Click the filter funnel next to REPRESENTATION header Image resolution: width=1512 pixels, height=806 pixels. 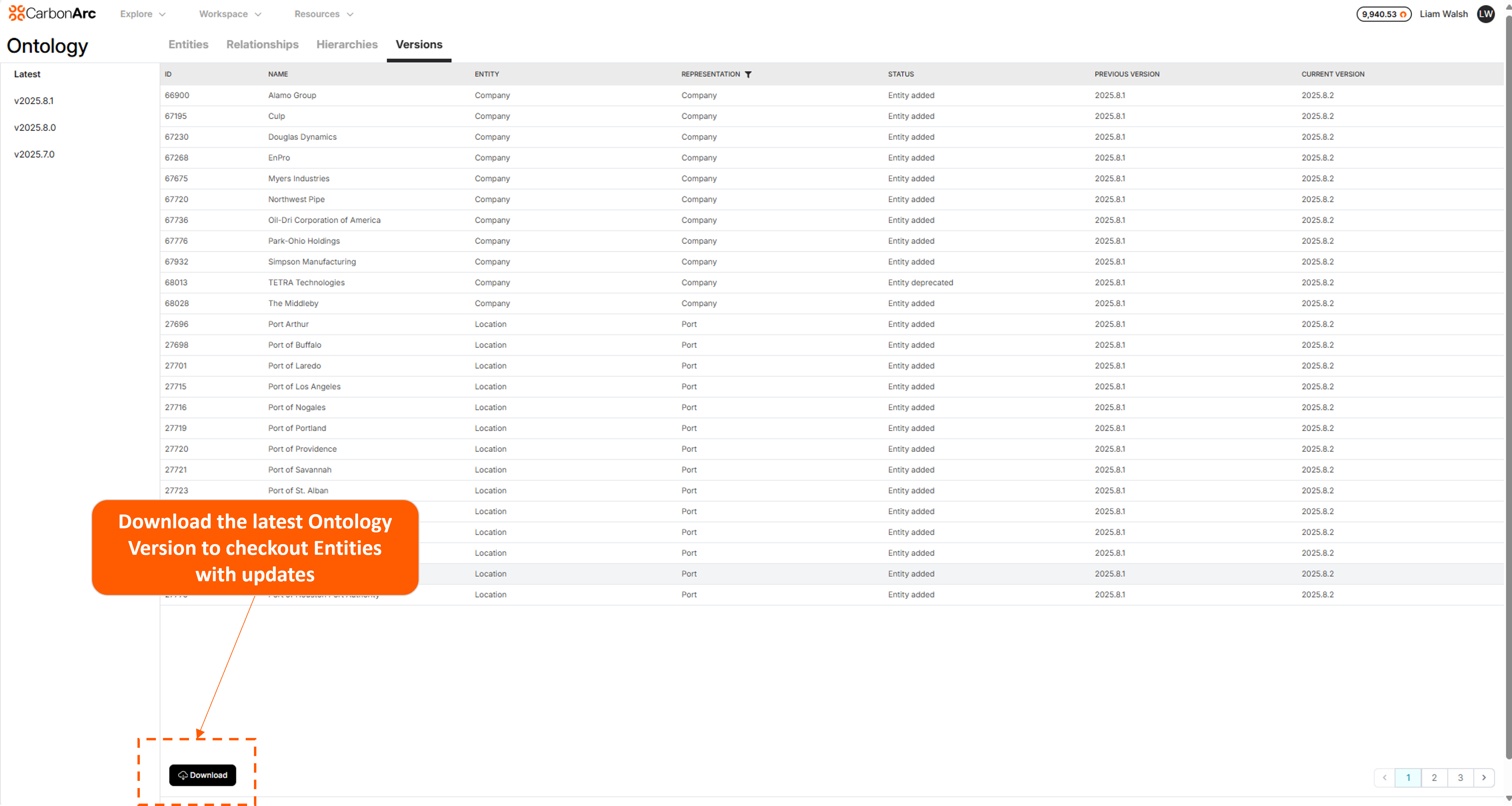click(749, 74)
